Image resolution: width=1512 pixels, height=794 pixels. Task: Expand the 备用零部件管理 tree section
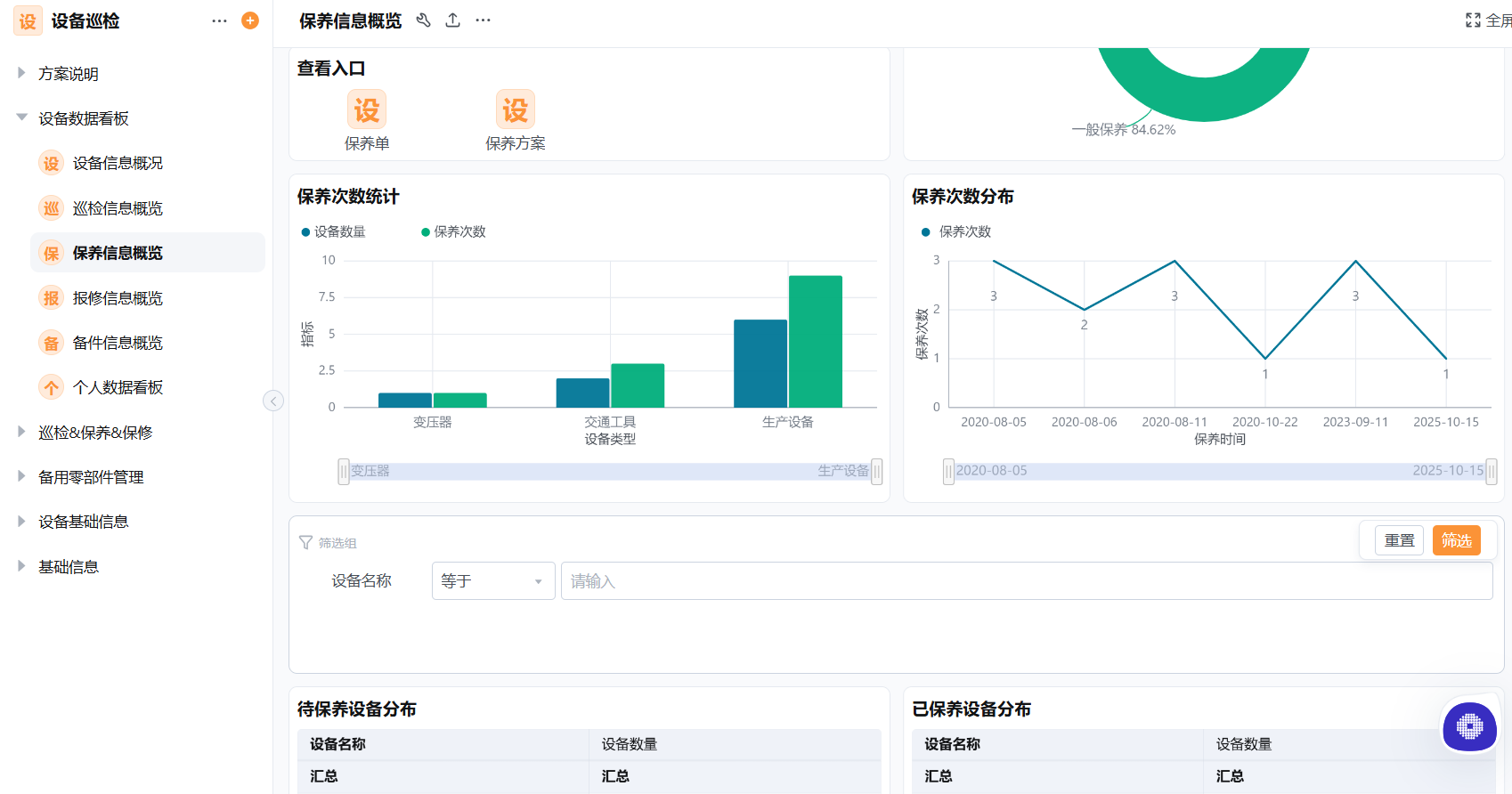point(21,476)
